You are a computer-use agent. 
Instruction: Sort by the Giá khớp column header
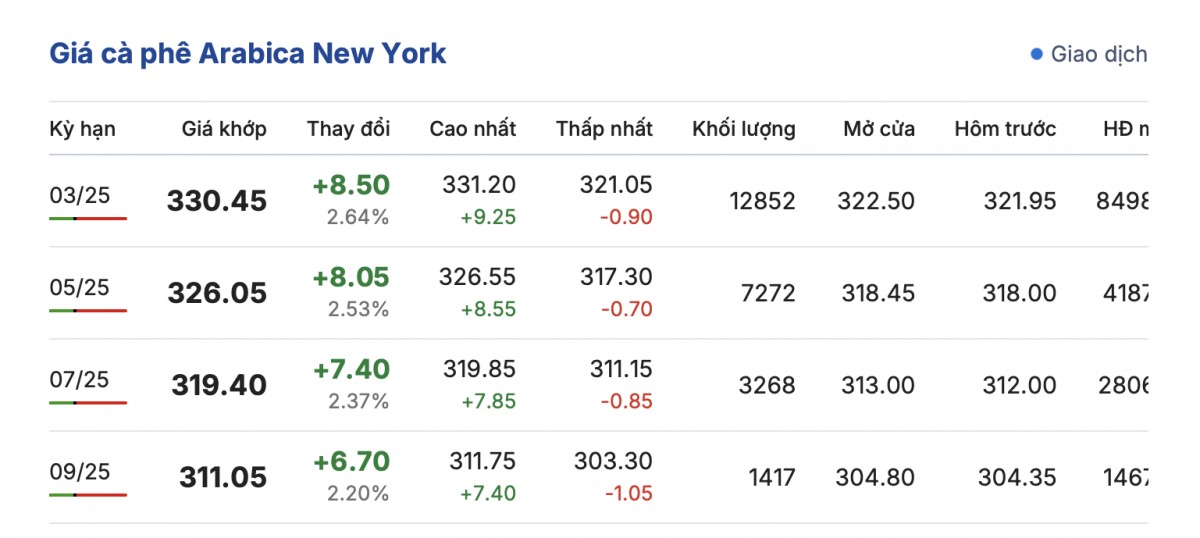click(x=224, y=129)
